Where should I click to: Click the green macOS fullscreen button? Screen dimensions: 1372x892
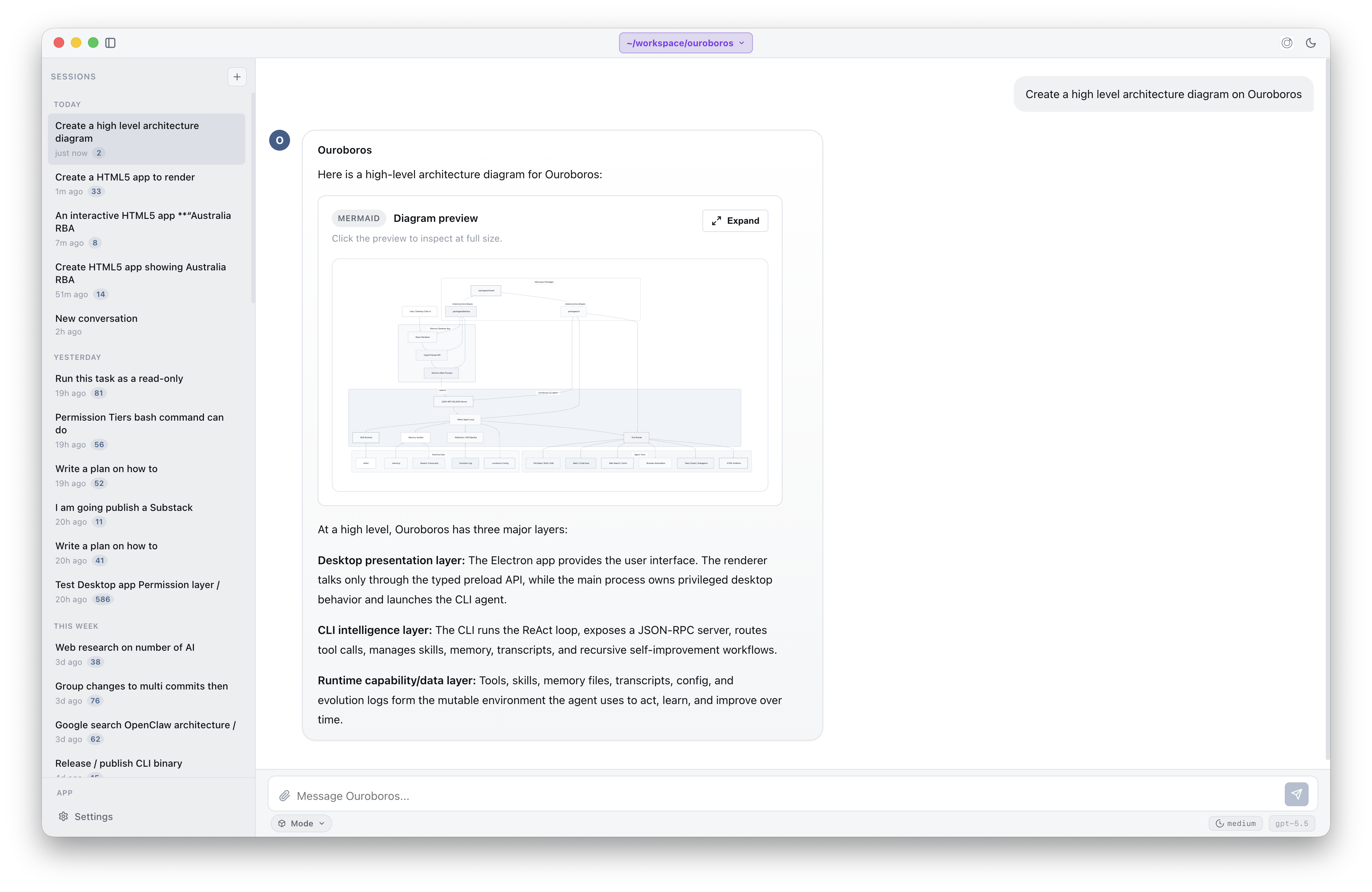tap(93, 43)
